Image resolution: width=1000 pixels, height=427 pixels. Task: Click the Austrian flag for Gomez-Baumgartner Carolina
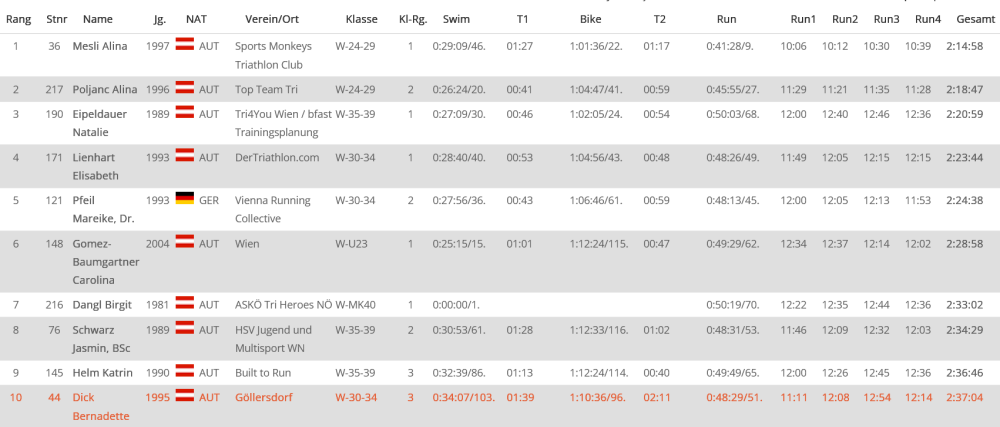point(184,241)
